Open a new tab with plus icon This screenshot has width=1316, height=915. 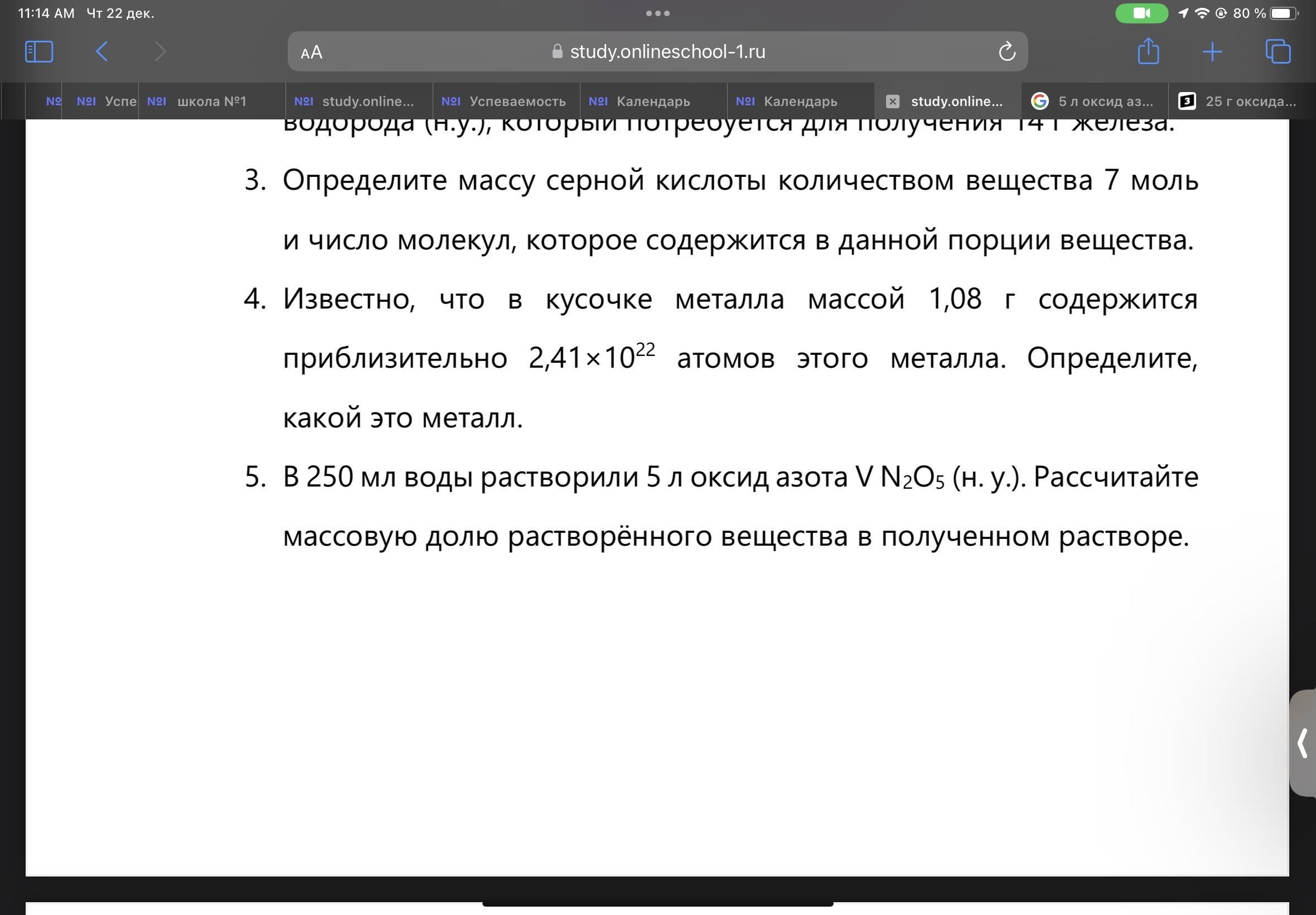[1212, 51]
